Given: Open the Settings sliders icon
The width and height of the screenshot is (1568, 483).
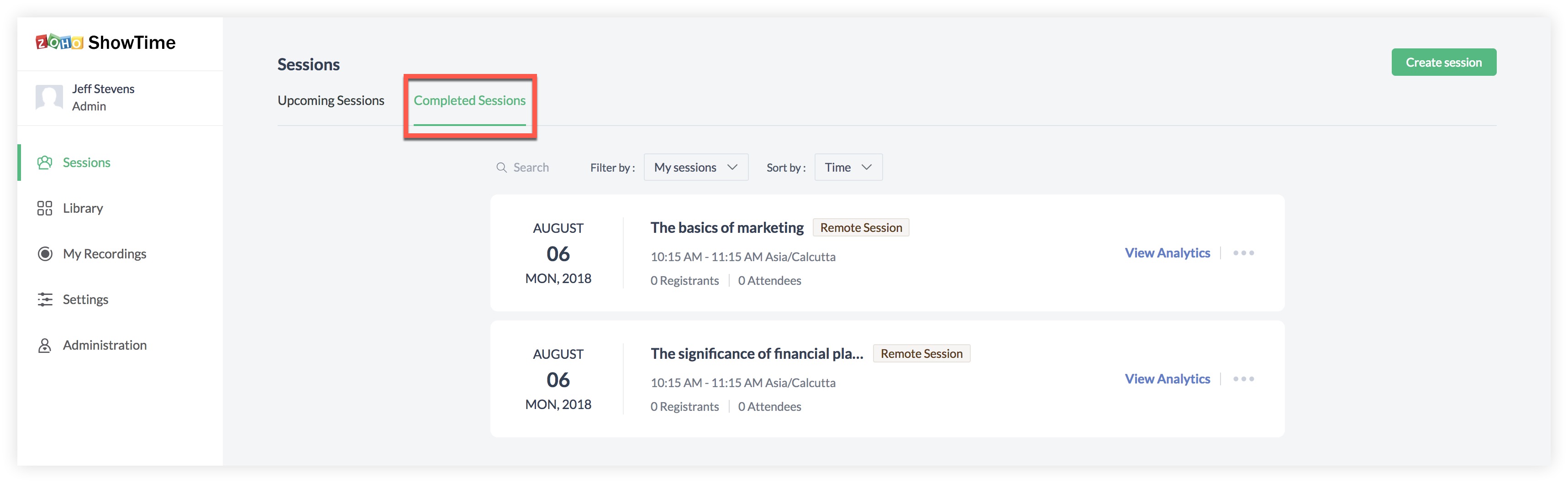Looking at the screenshot, I should click(44, 299).
